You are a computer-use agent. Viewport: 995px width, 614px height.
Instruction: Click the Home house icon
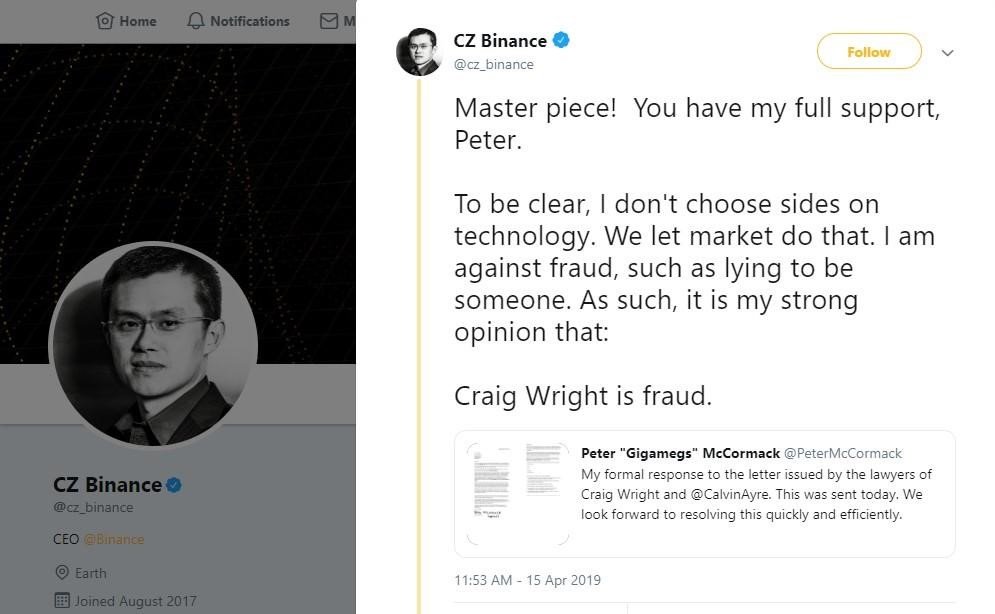tap(105, 21)
